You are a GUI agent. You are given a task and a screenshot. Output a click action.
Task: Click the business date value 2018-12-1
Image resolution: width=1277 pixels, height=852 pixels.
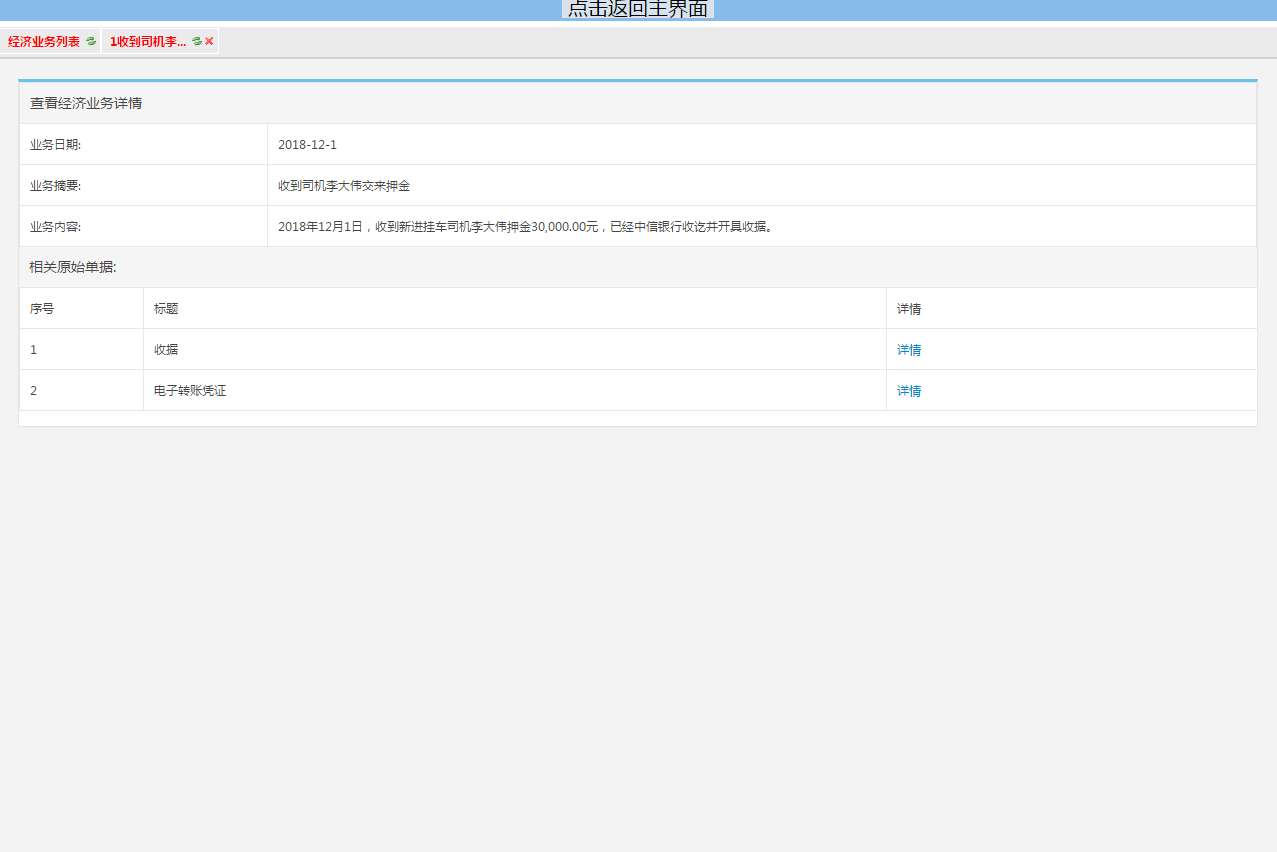pyautogui.click(x=307, y=145)
